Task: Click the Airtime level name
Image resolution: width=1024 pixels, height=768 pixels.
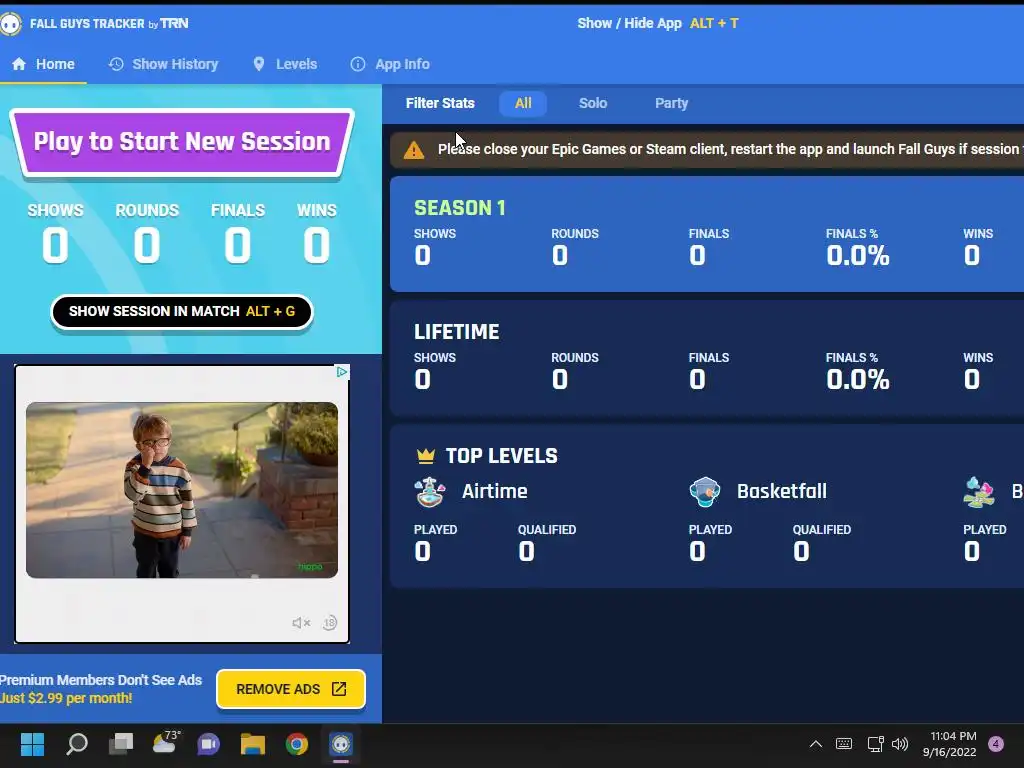Action: [x=495, y=491]
